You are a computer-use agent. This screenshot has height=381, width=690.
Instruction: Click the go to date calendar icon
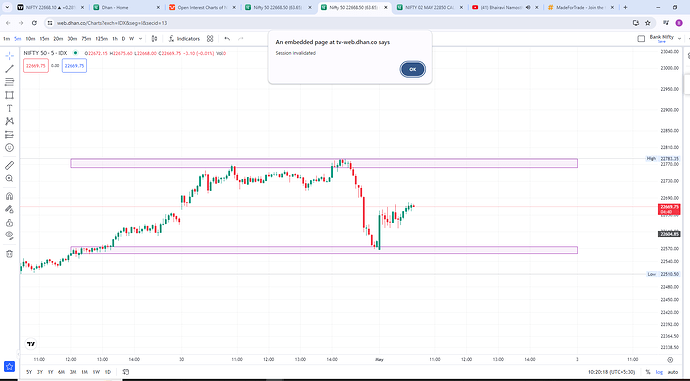point(126,372)
